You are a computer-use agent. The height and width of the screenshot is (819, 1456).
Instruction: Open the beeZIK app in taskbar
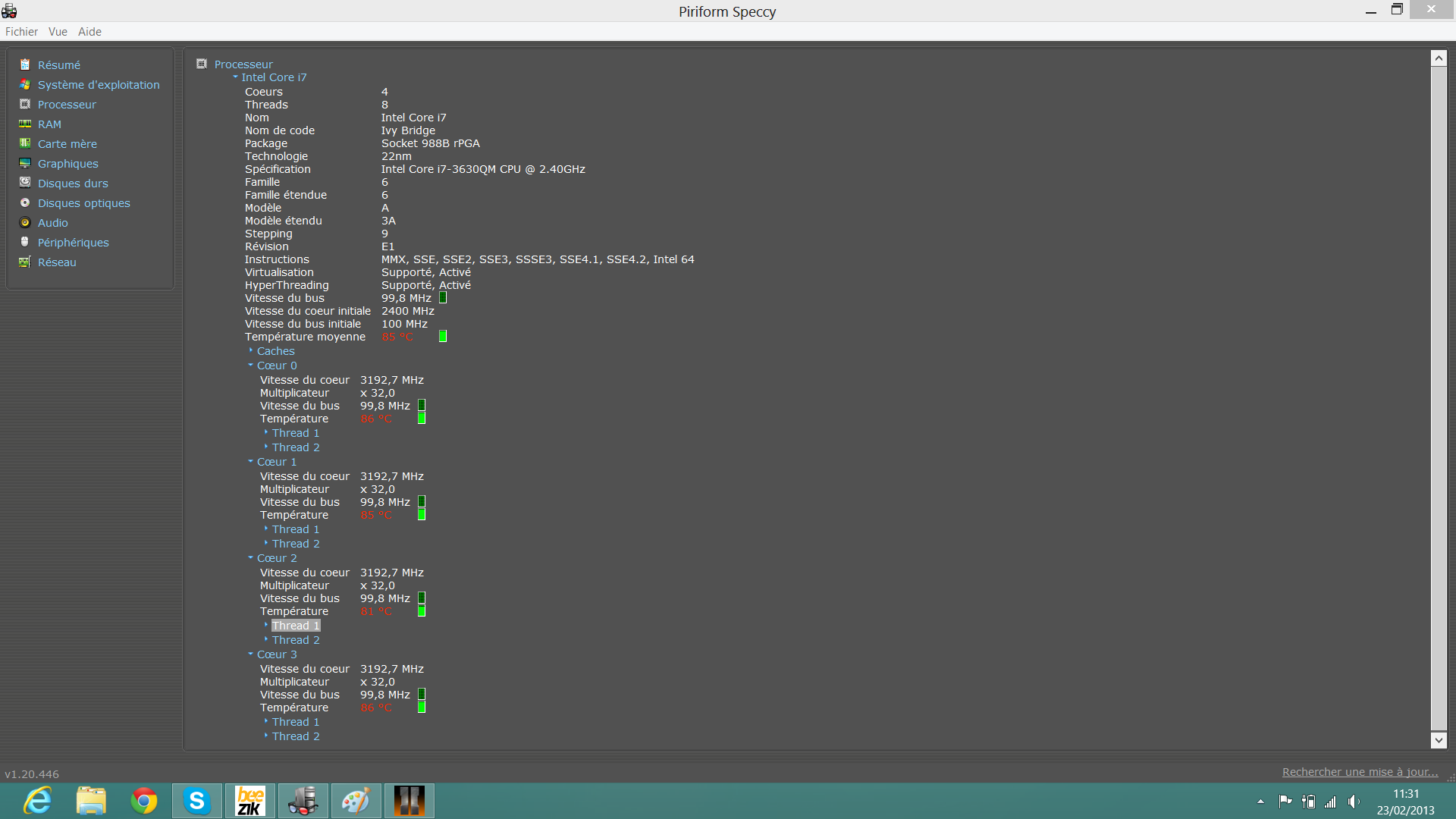coord(250,801)
